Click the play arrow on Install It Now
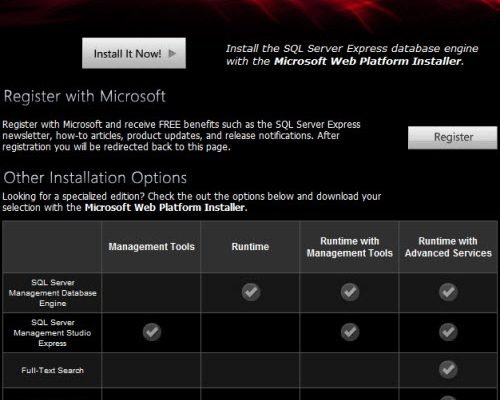The image size is (500, 400). tap(172, 53)
